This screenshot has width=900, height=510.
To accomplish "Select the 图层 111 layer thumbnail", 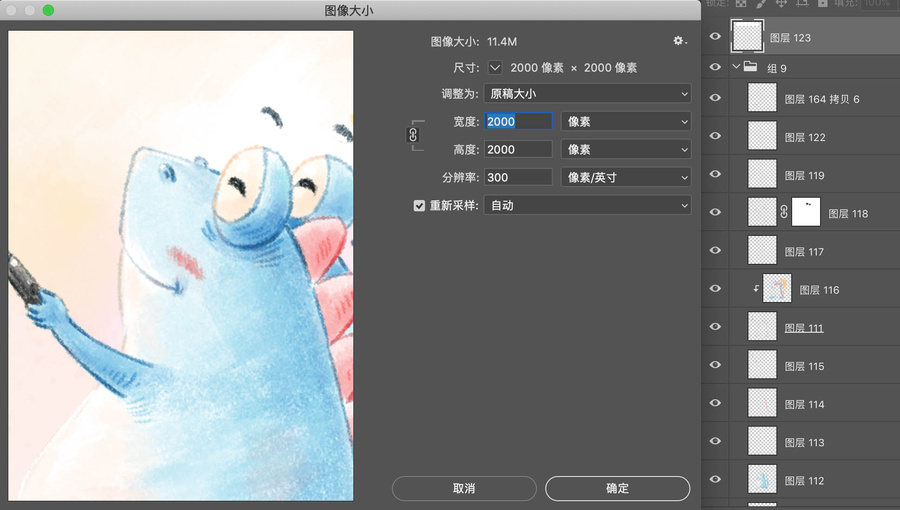I will coord(762,326).
